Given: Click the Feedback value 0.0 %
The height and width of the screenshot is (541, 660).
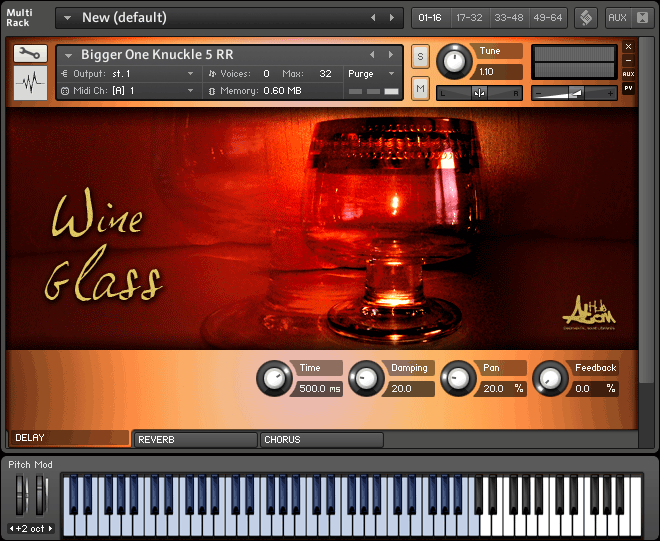Looking at the screenshot, I should pos(594,389).
